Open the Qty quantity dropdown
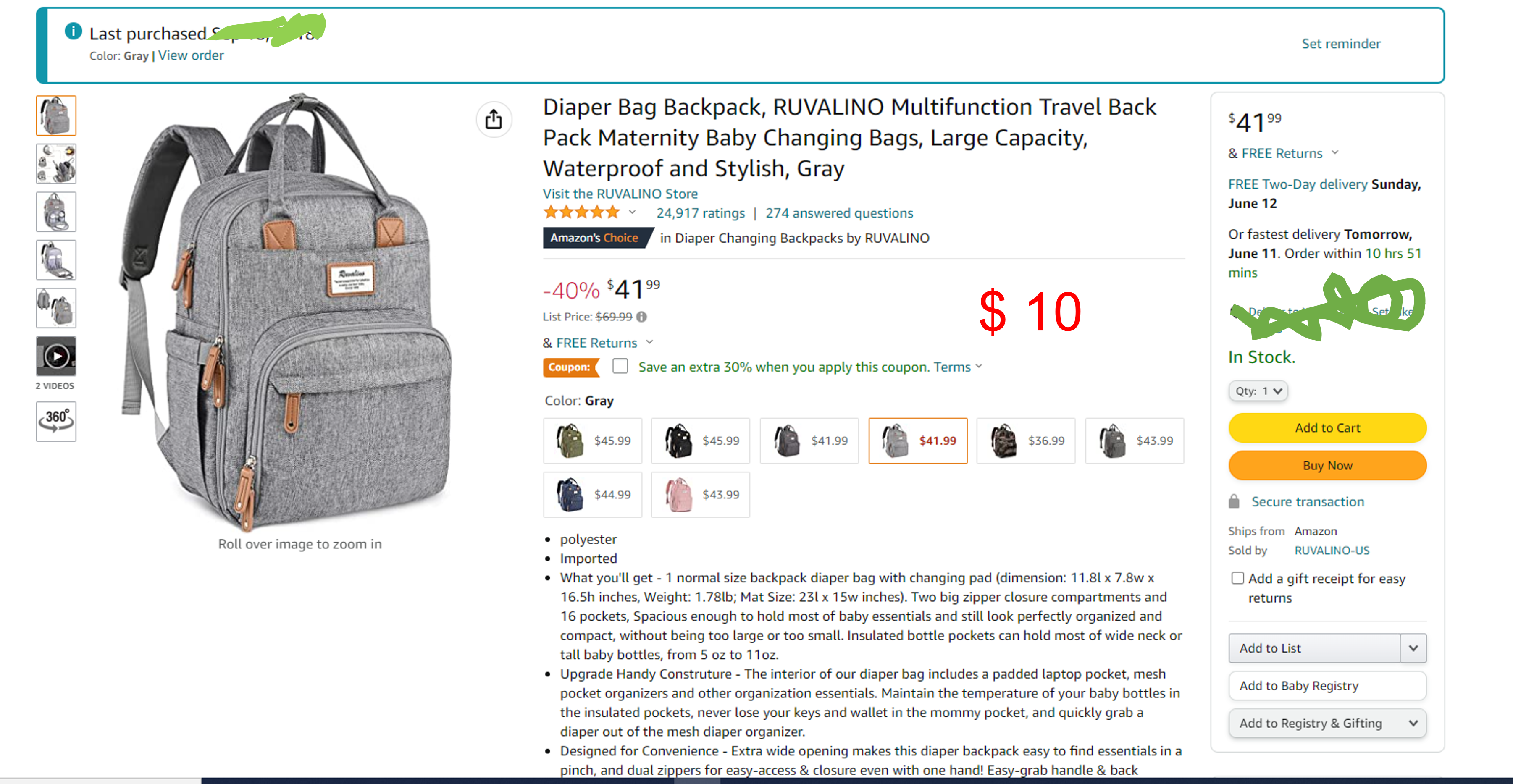The height and width of the screenshot is (784, 1513). [1258, 391]
